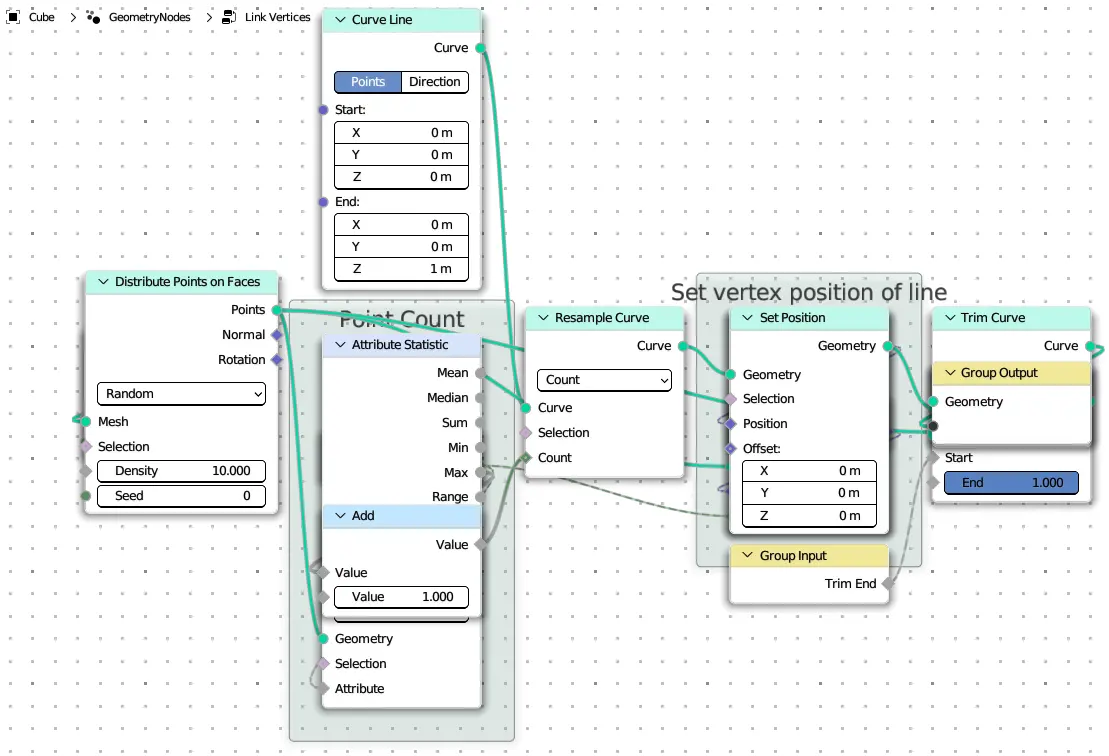Click the Start input socket of Trim Curve
Image resolution: width=1109 pixels, height=756 pixels.
[x=934, y=458]
